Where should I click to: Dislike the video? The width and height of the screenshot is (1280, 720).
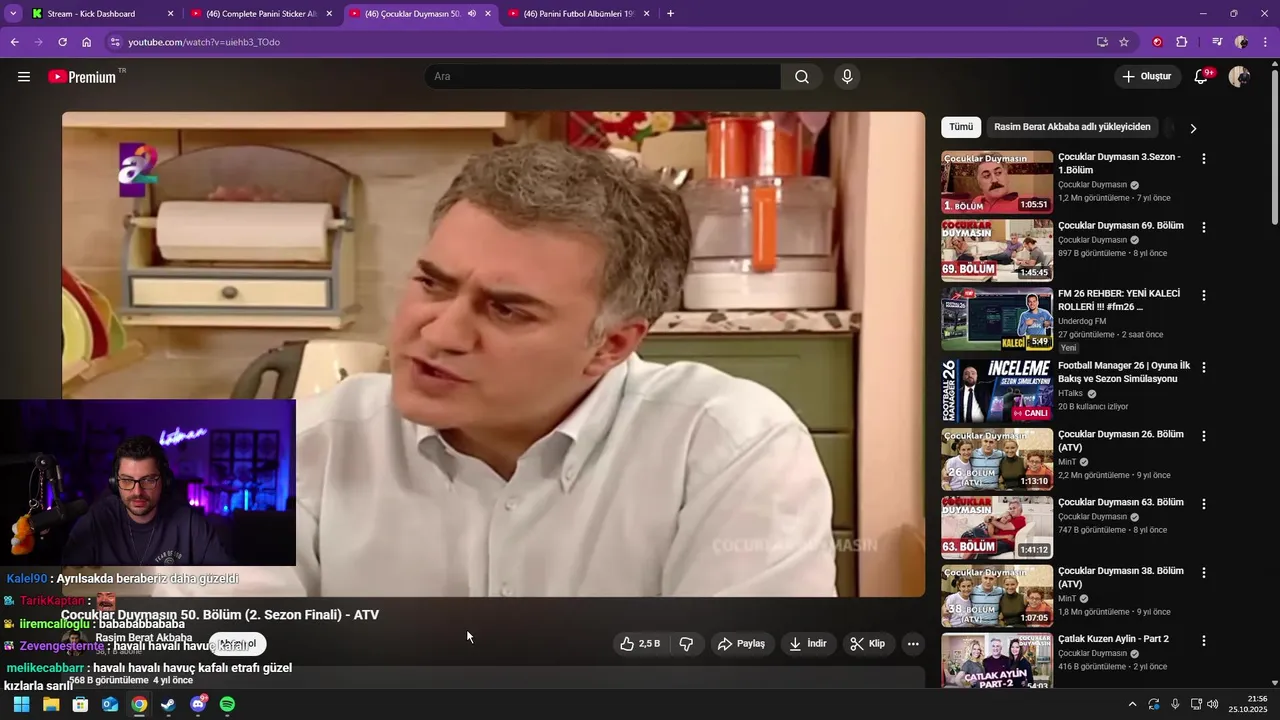(x=686, y=644)
